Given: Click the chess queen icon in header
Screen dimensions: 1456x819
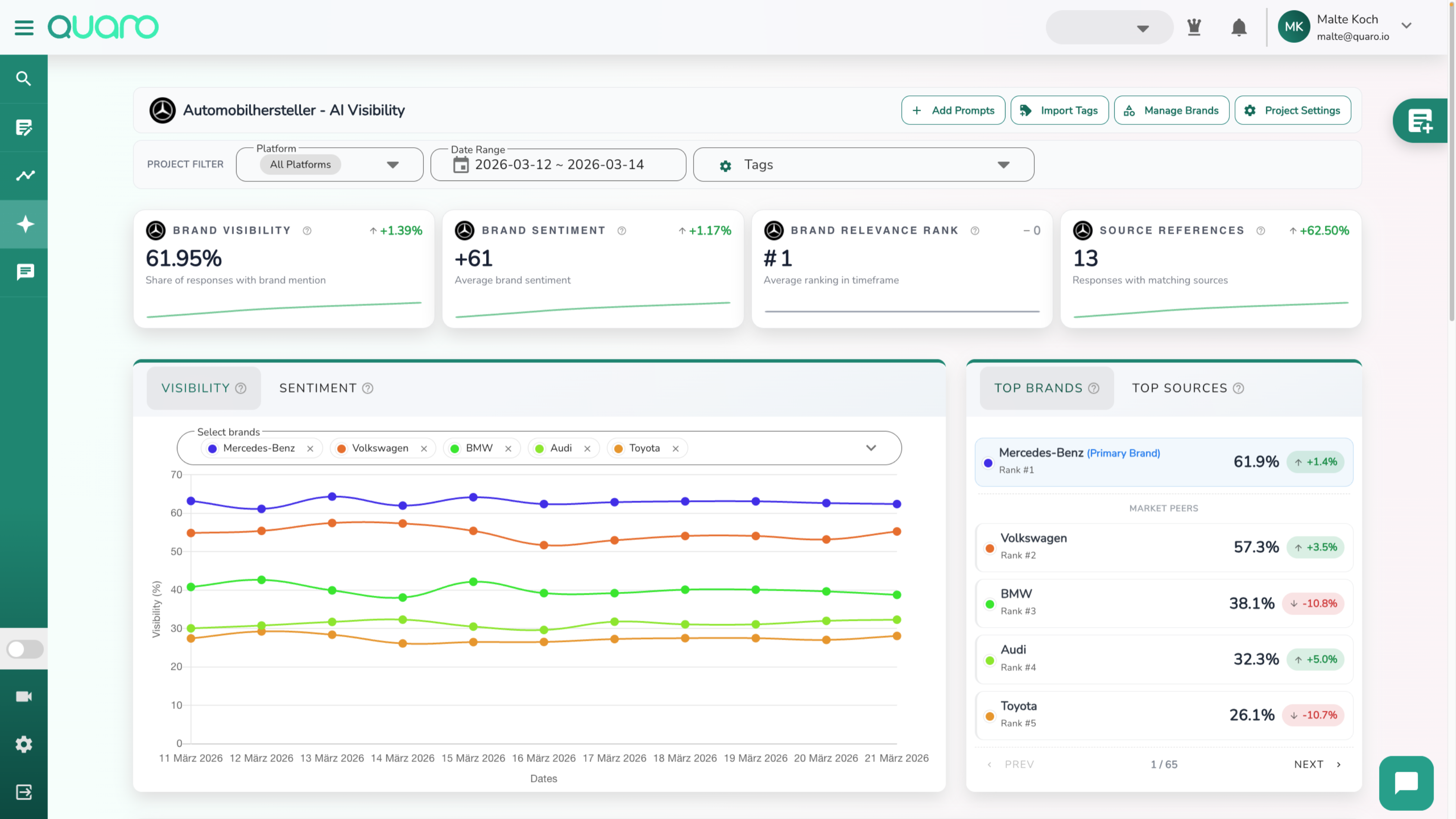Looking at the screenshot, I should [1194, 27].
